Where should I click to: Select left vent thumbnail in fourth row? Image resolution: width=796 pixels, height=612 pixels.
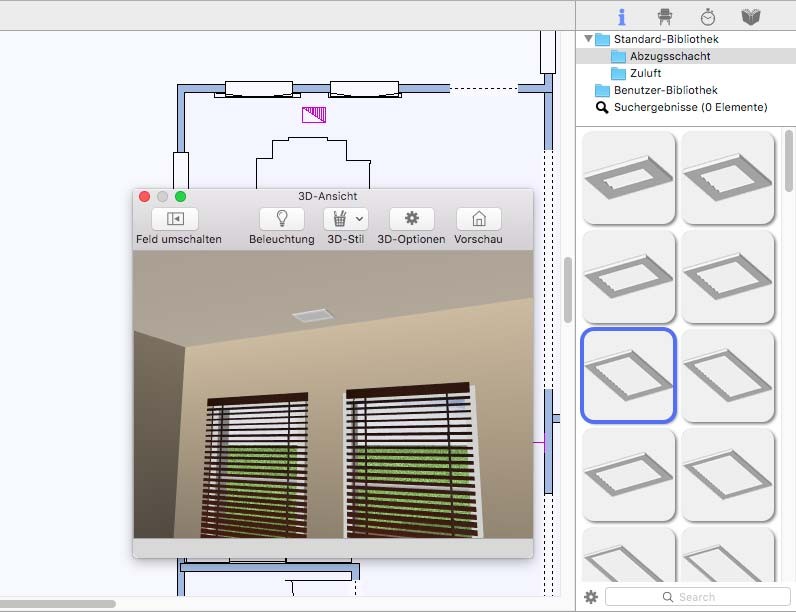(x=628, y=474)
